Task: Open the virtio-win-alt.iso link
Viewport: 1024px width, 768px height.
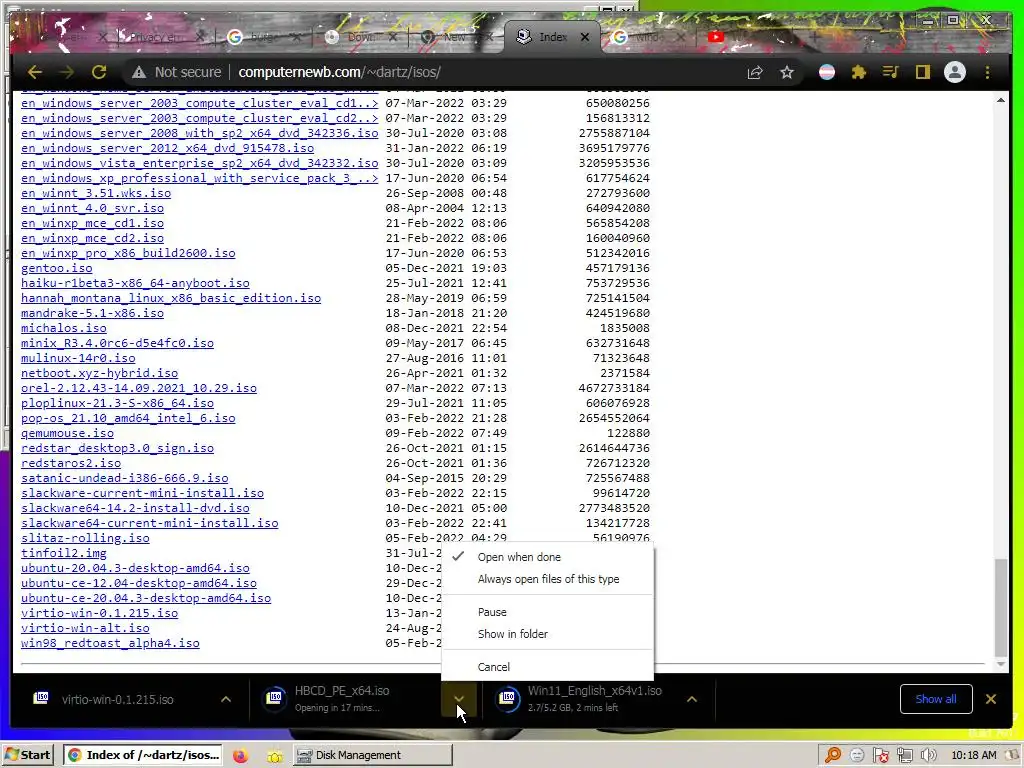Action: [85, 628]
